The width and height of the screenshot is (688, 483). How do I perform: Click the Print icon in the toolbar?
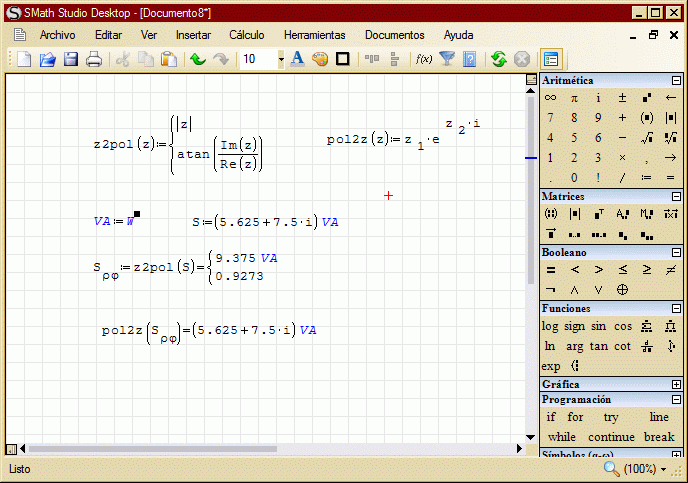pyautogui.click(x=94, y=59)
